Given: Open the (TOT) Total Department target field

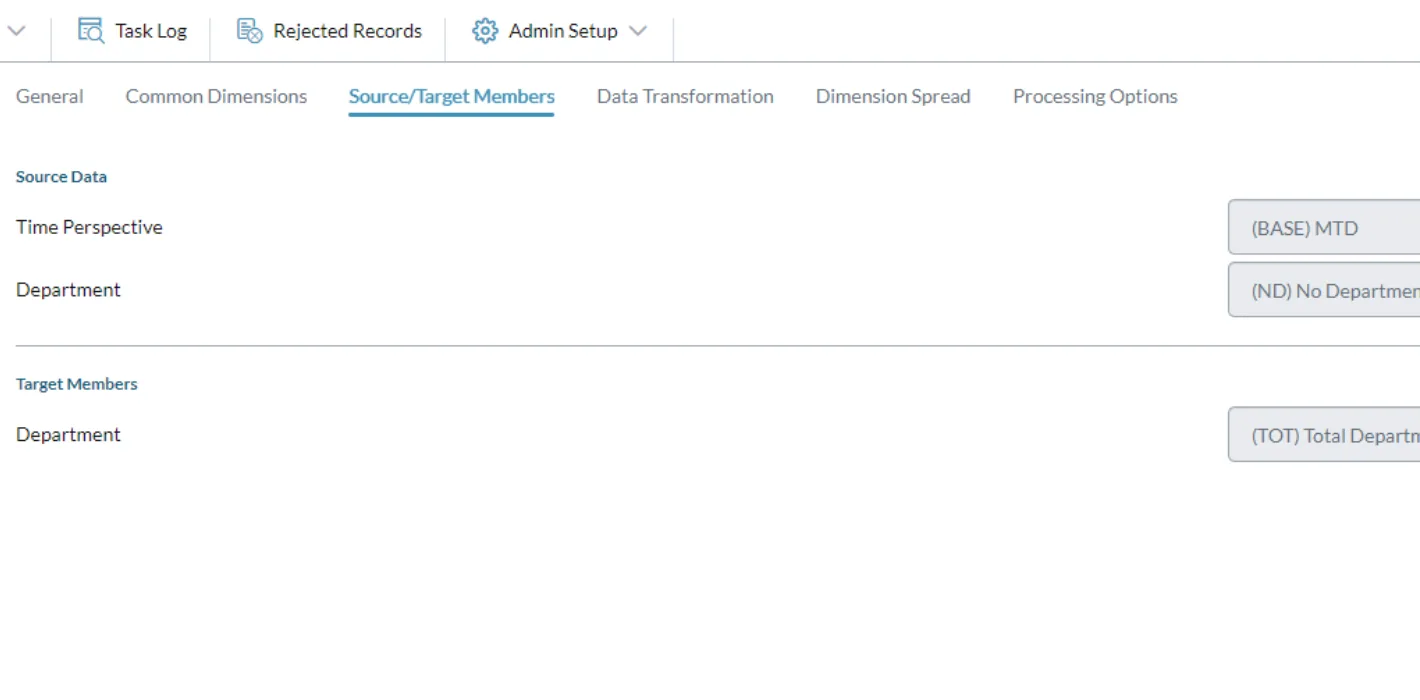Looking at the screenshot, I should pyautogui.click(x=1324, y=435).
